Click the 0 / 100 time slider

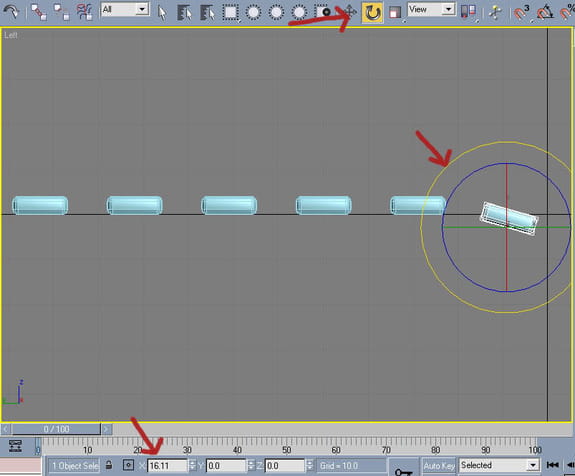(56, 429)
